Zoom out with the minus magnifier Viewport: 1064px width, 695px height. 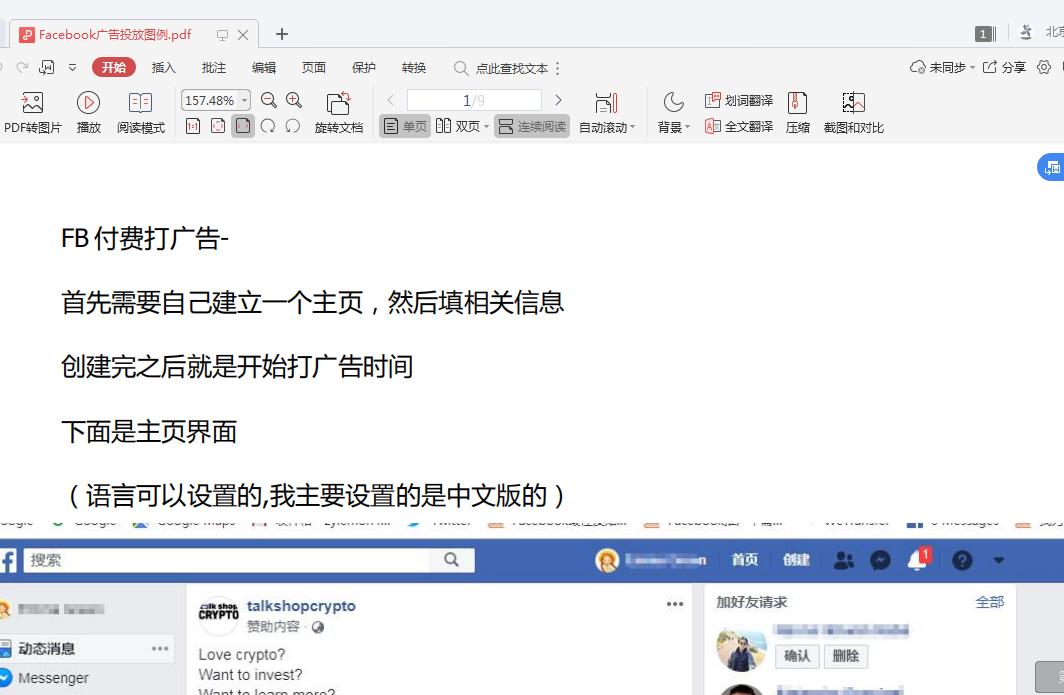[x=269, y=100]
